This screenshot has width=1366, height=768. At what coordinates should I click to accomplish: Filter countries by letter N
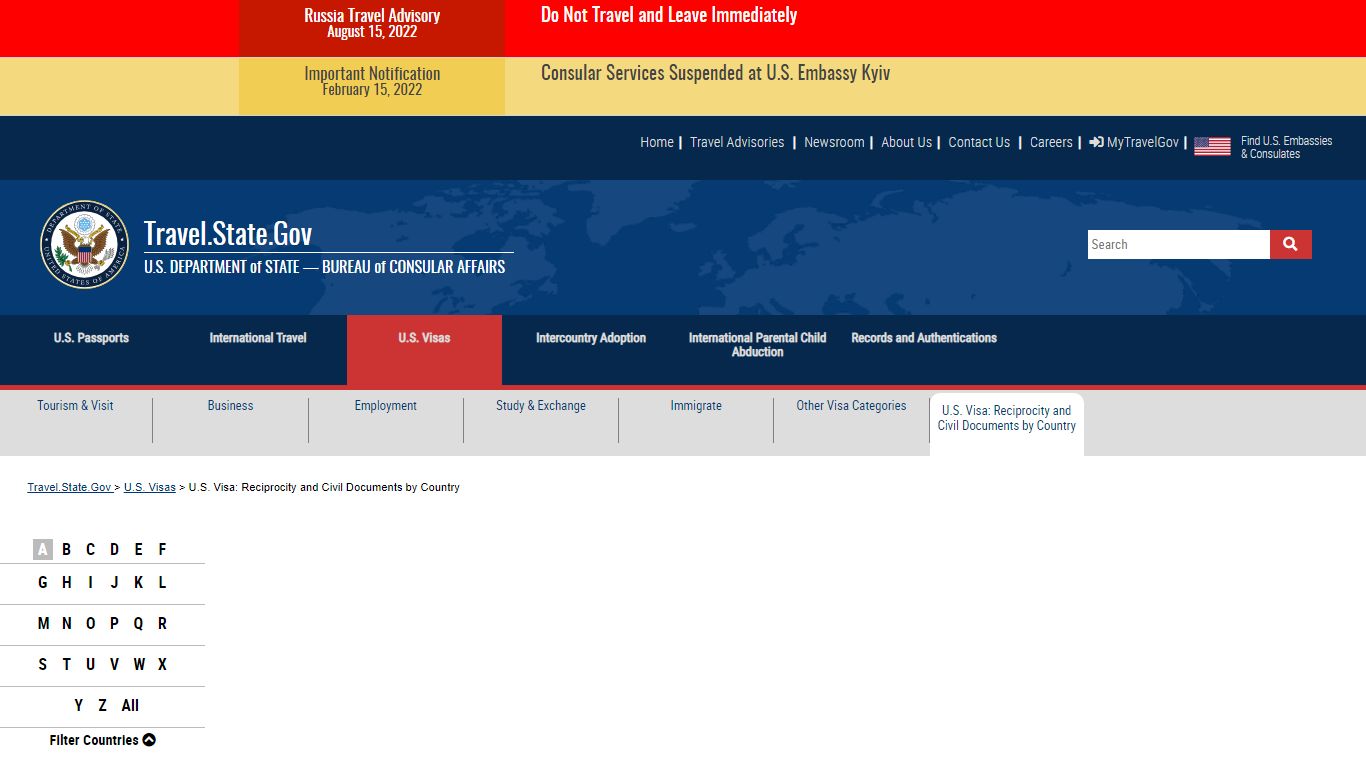click(x=66, y=623)
